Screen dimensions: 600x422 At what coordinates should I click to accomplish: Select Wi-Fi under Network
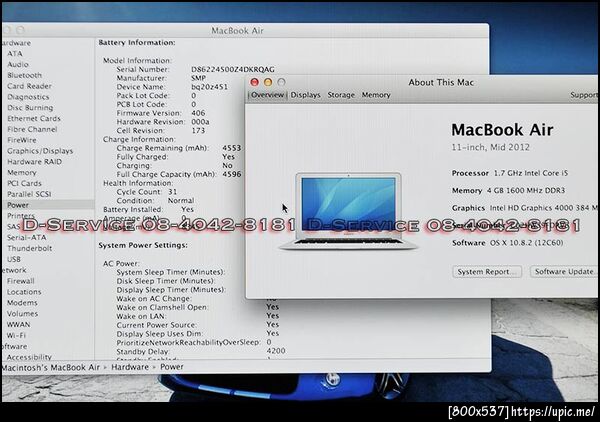16,335
